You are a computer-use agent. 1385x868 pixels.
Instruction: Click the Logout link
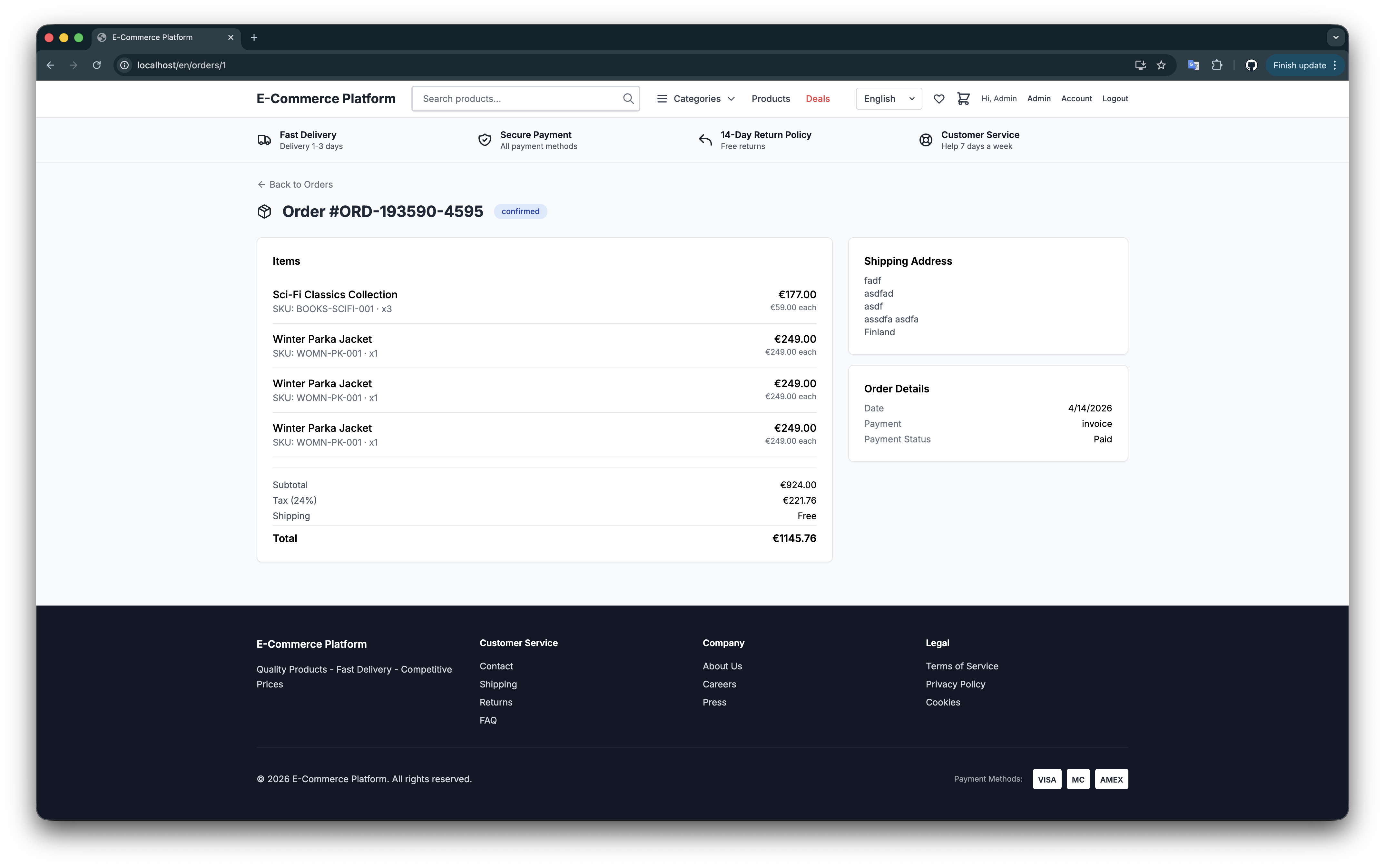(x=1115, y=99)
